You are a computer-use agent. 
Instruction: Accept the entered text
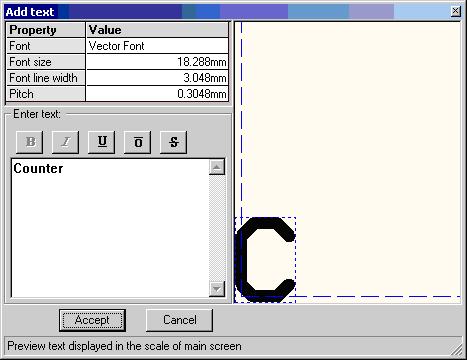pos(92,320)
